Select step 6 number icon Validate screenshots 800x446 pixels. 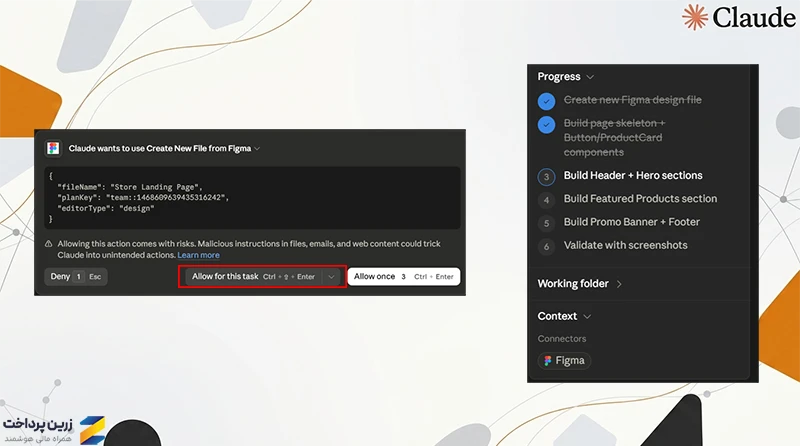pyautogui.click(x=546, y=246)
